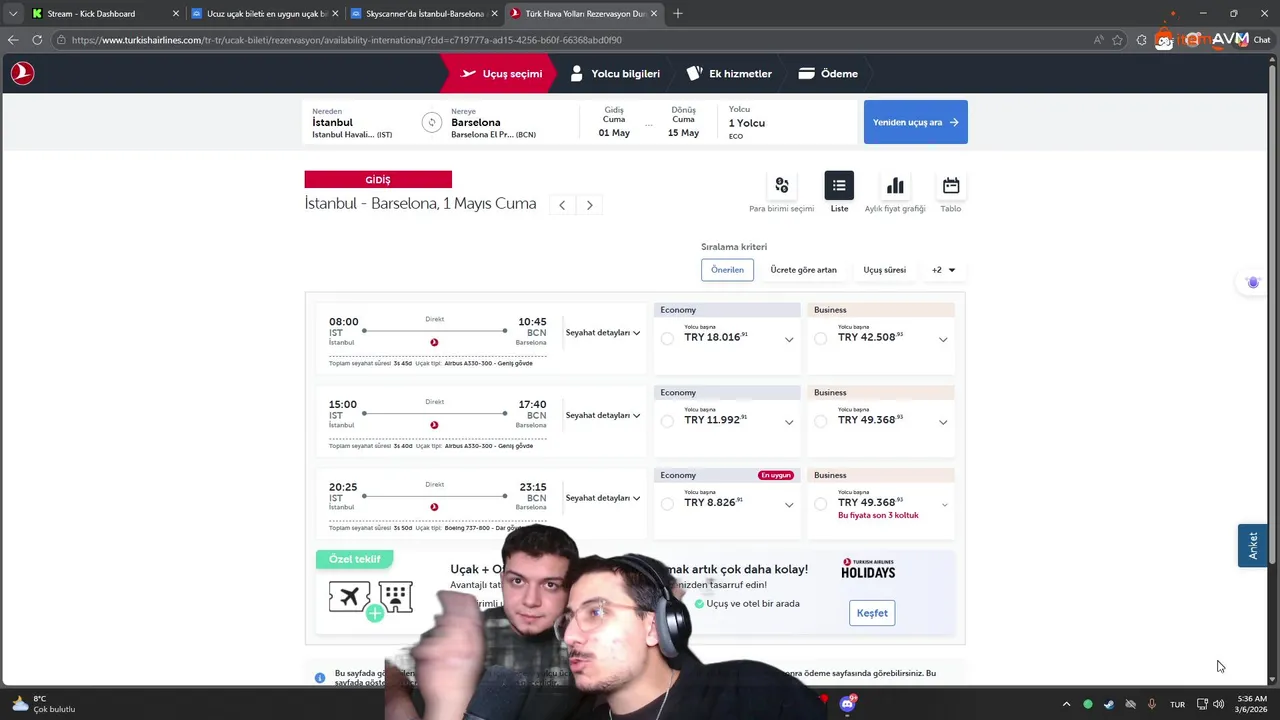Open Steam tray icon
The height and width of the screenshot is (720, 1280).
(x=1109, y=704)
